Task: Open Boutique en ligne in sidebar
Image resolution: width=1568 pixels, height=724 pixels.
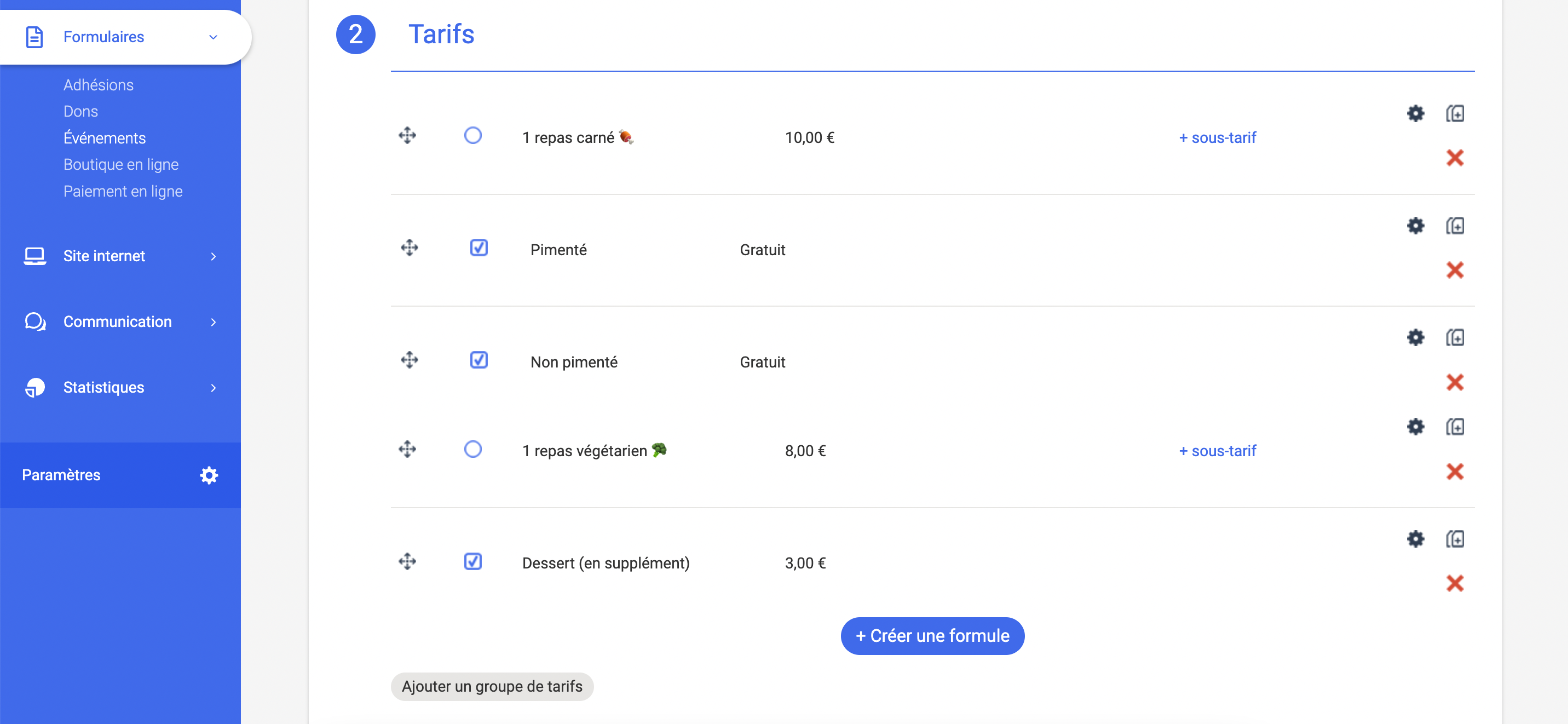Action: click(120, 164)
